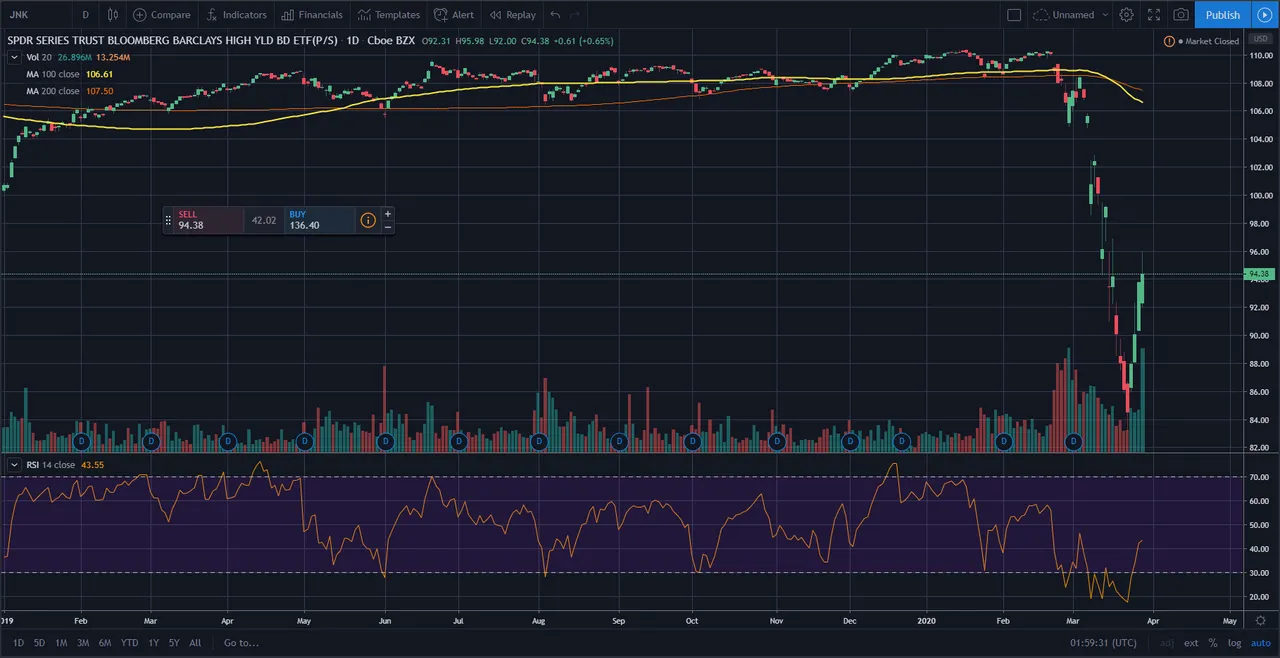1280x658 pixels.
Task: Click the dividend marker near April 2019
Action: click(227, 441)
